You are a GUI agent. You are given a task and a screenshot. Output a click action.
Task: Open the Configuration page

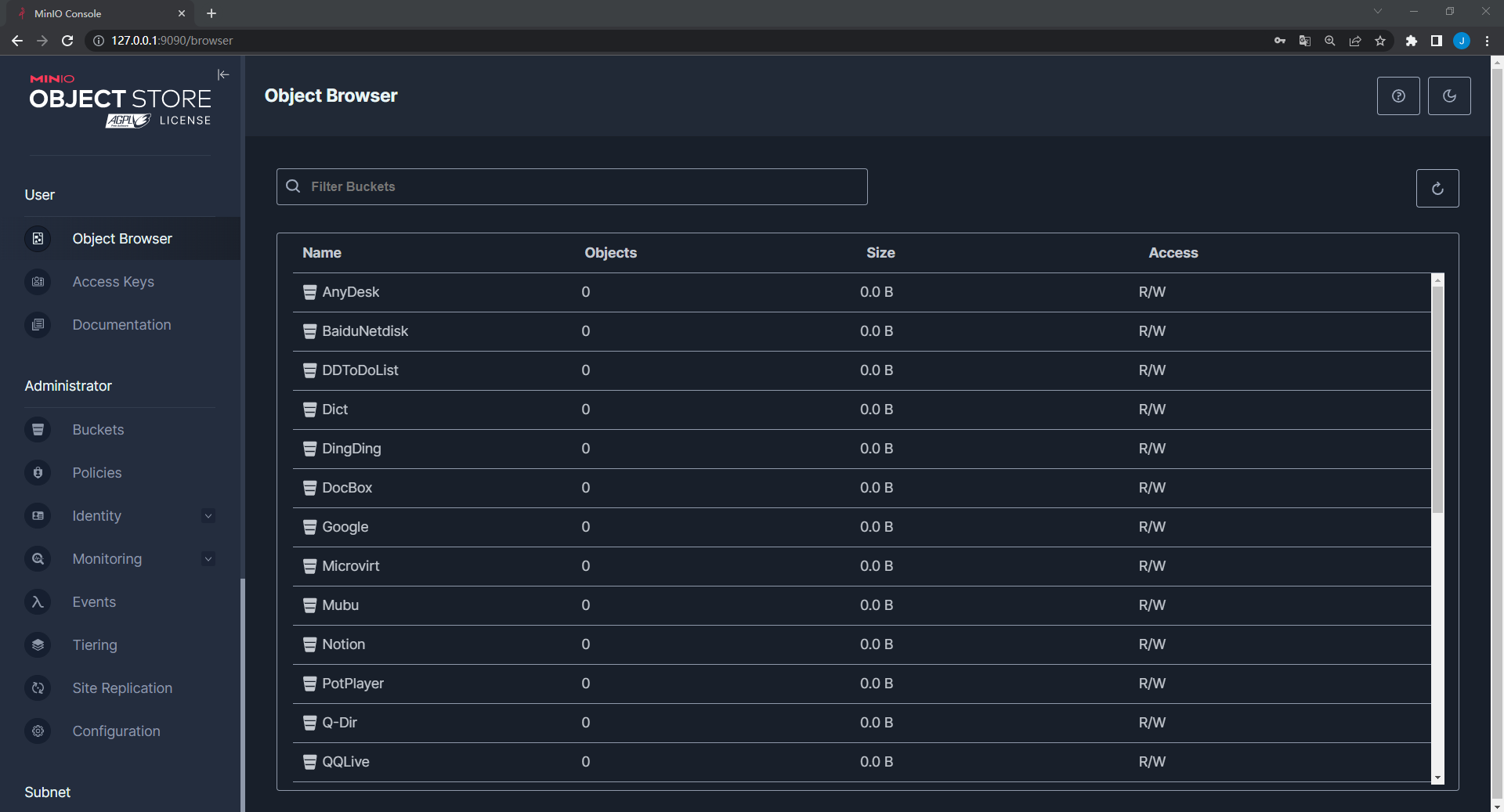tap(116, 731)
